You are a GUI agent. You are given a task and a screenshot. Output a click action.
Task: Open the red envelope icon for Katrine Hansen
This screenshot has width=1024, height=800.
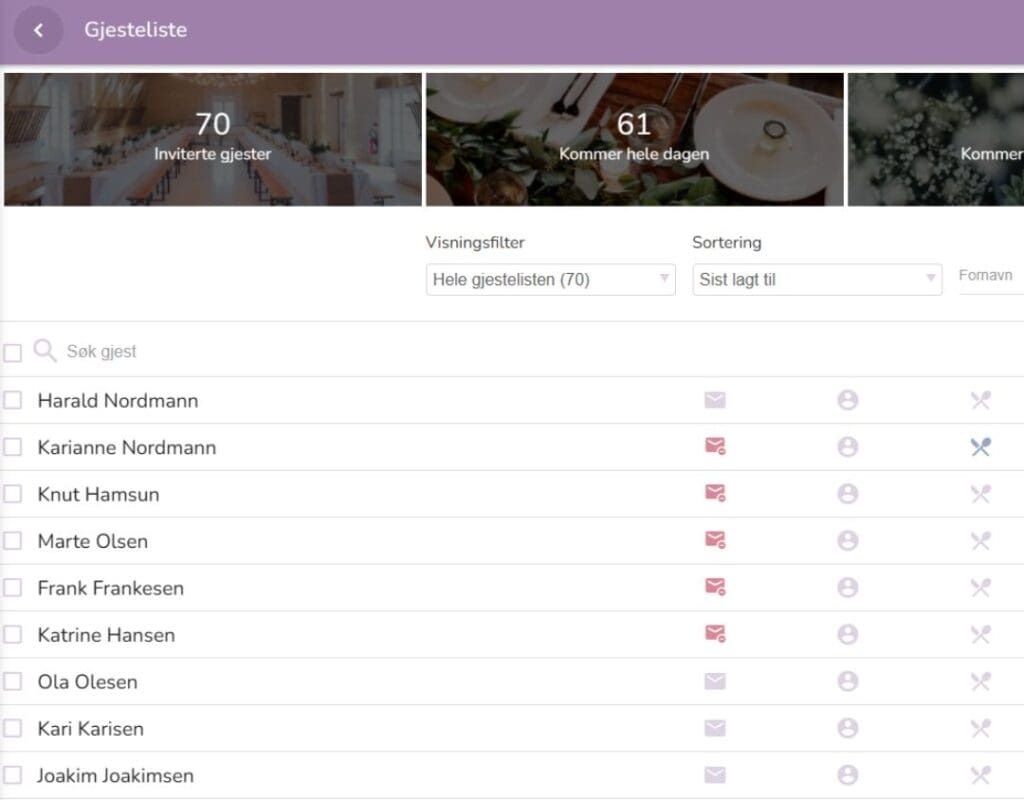715,634
